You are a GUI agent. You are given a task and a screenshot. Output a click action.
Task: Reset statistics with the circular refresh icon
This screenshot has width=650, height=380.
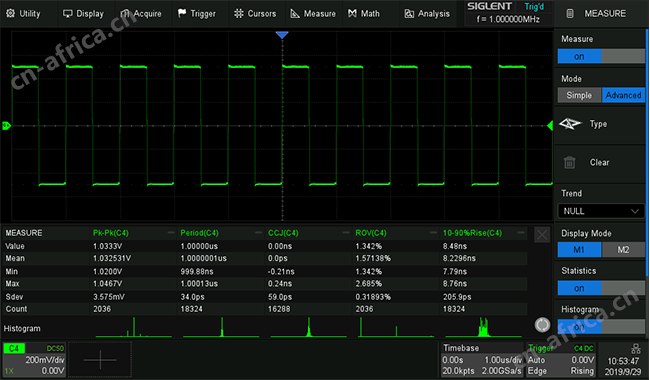click(542, 325)
